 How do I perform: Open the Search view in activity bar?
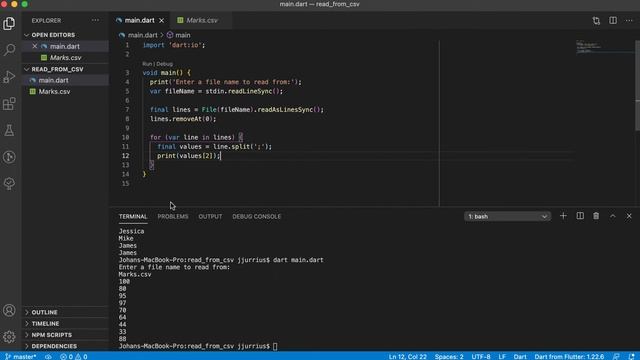click(x=9, y=50)
